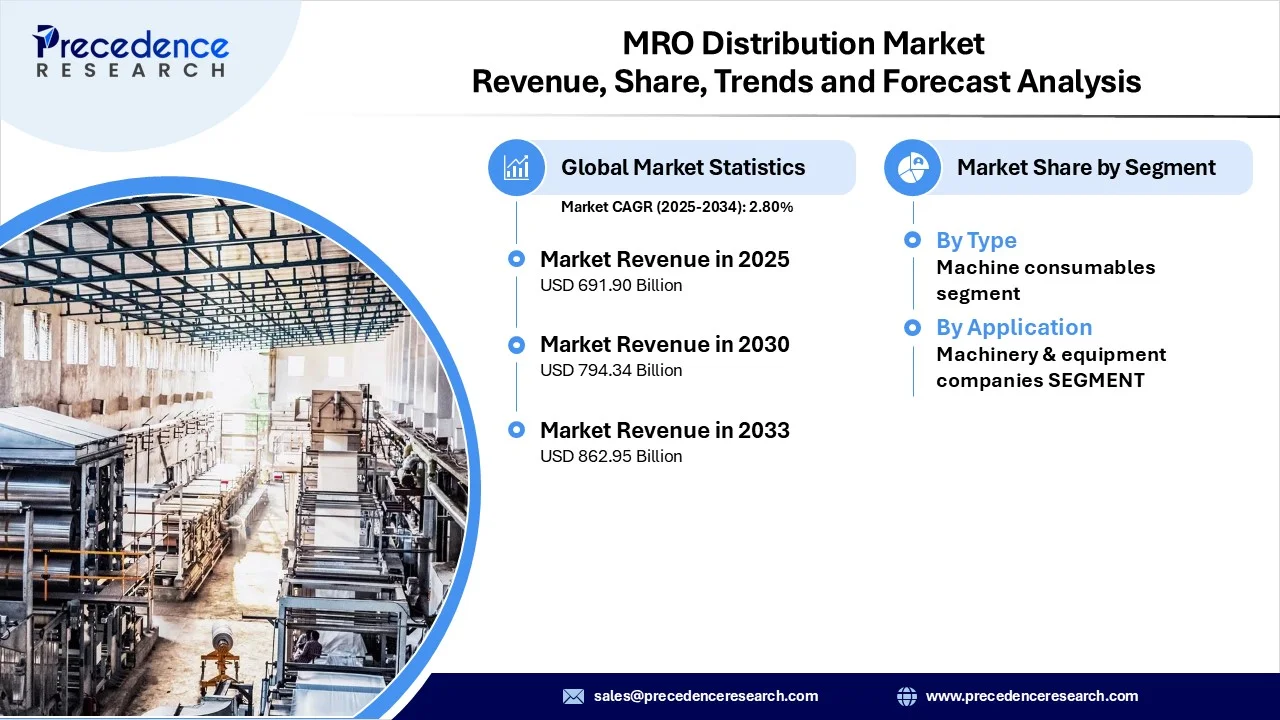
Task: Select the bar chart icon beside Global Market Statistics
Action: 516,167
